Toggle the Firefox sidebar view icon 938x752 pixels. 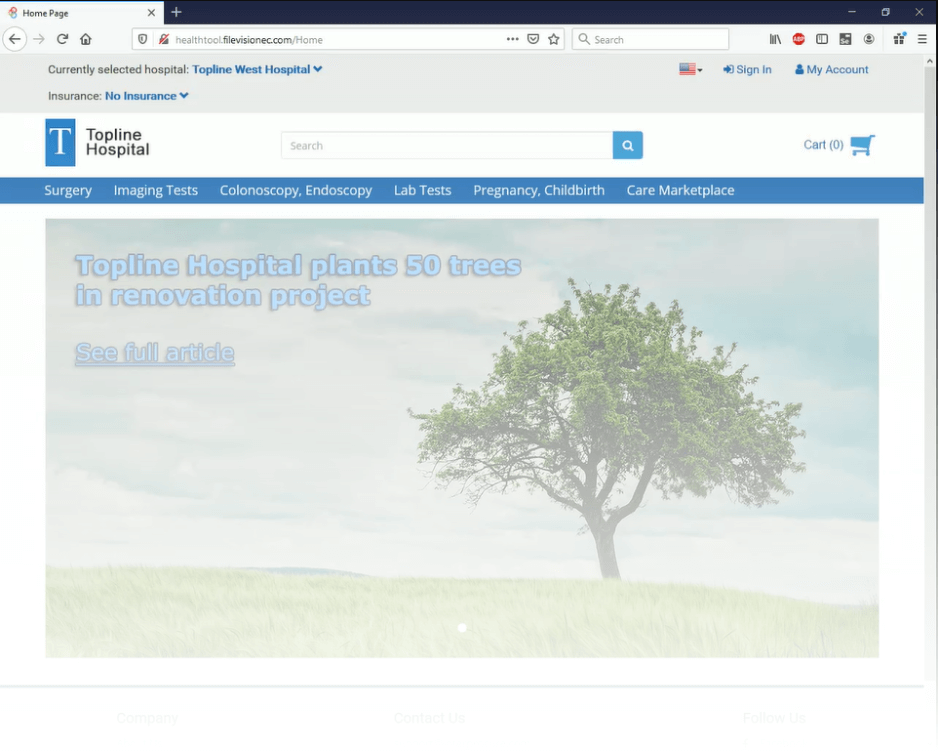(822, 39)
